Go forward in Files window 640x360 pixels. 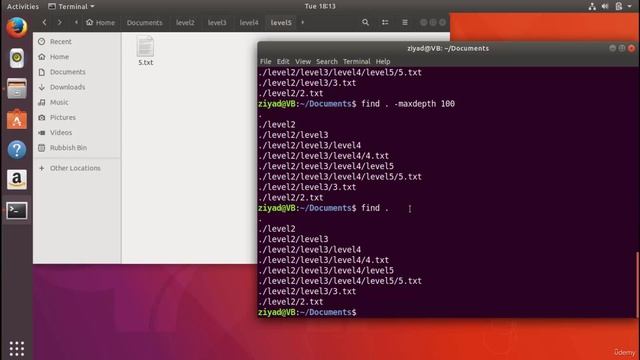[60, 22]
